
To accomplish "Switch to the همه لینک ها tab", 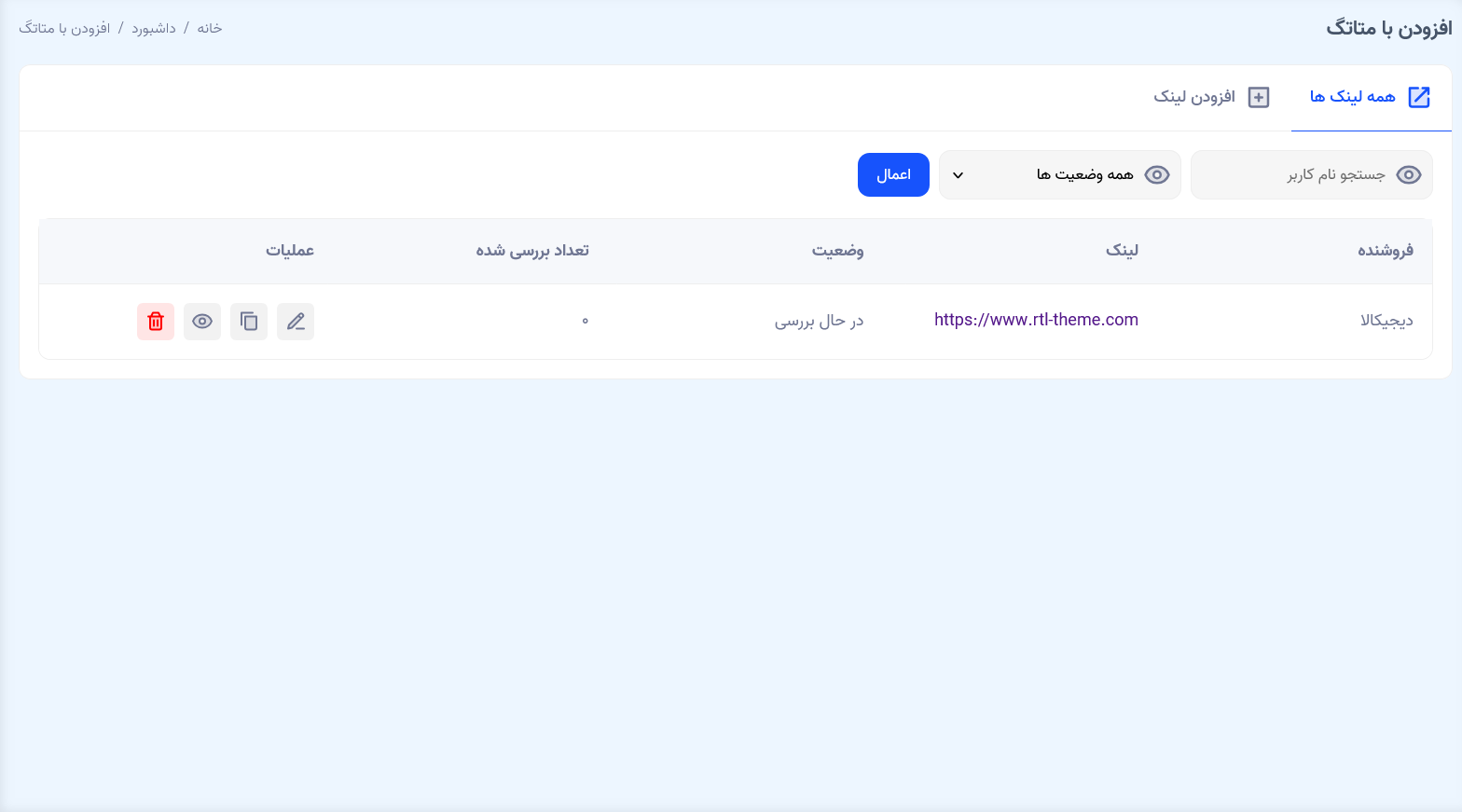I will 1353,97.
